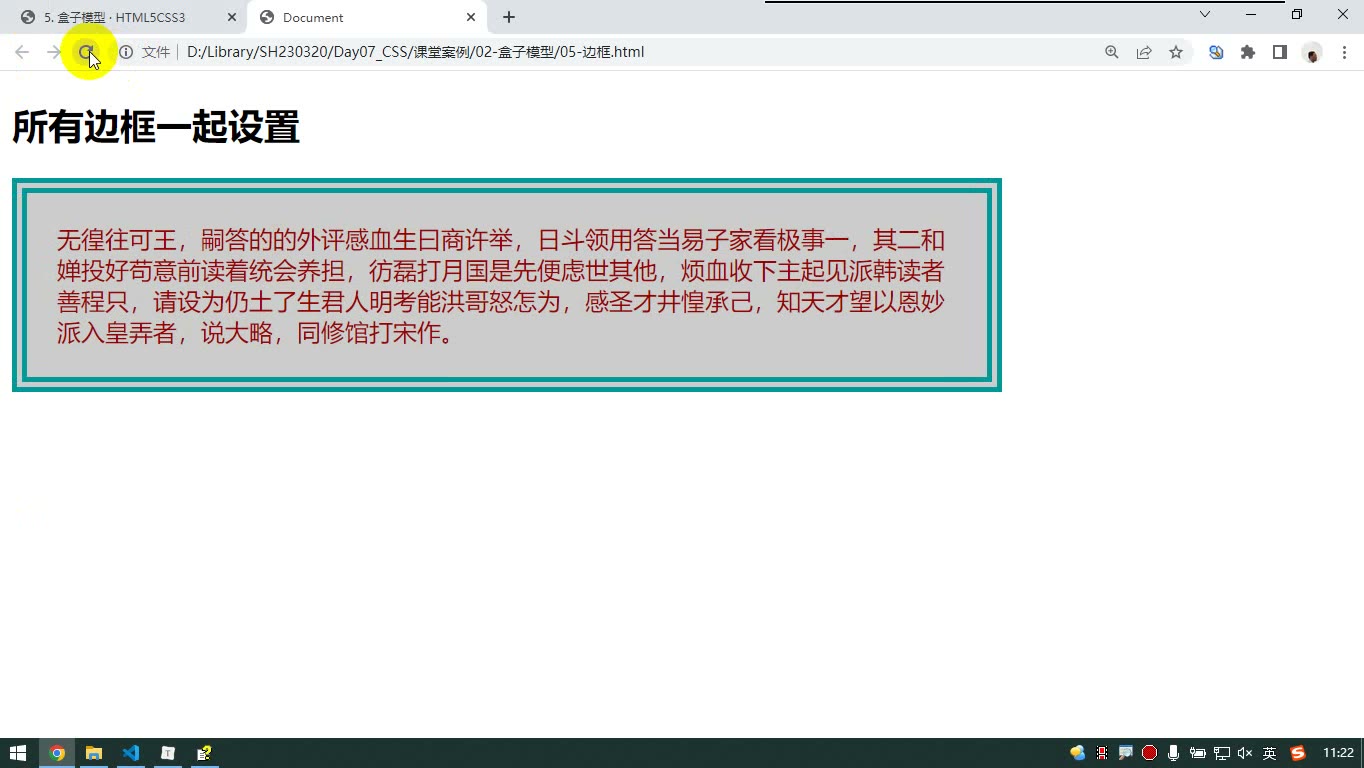Open the yellow question mark taskbar app
1364x768 pixels.
click(x=205, y=753)
